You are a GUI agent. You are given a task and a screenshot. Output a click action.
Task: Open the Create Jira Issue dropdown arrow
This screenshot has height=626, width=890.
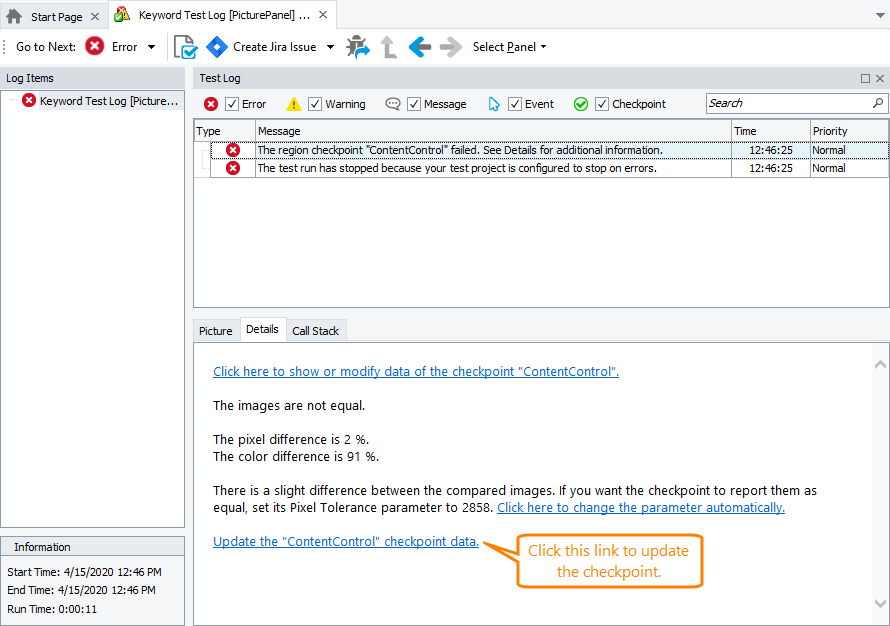click(331, 46)
